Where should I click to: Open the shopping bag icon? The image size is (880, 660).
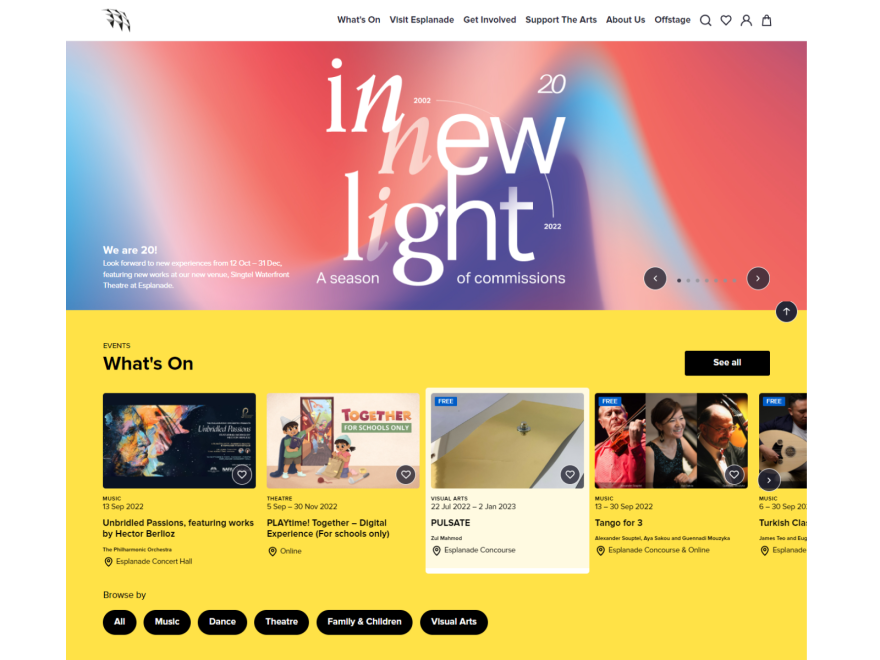[x=766, y=20]
